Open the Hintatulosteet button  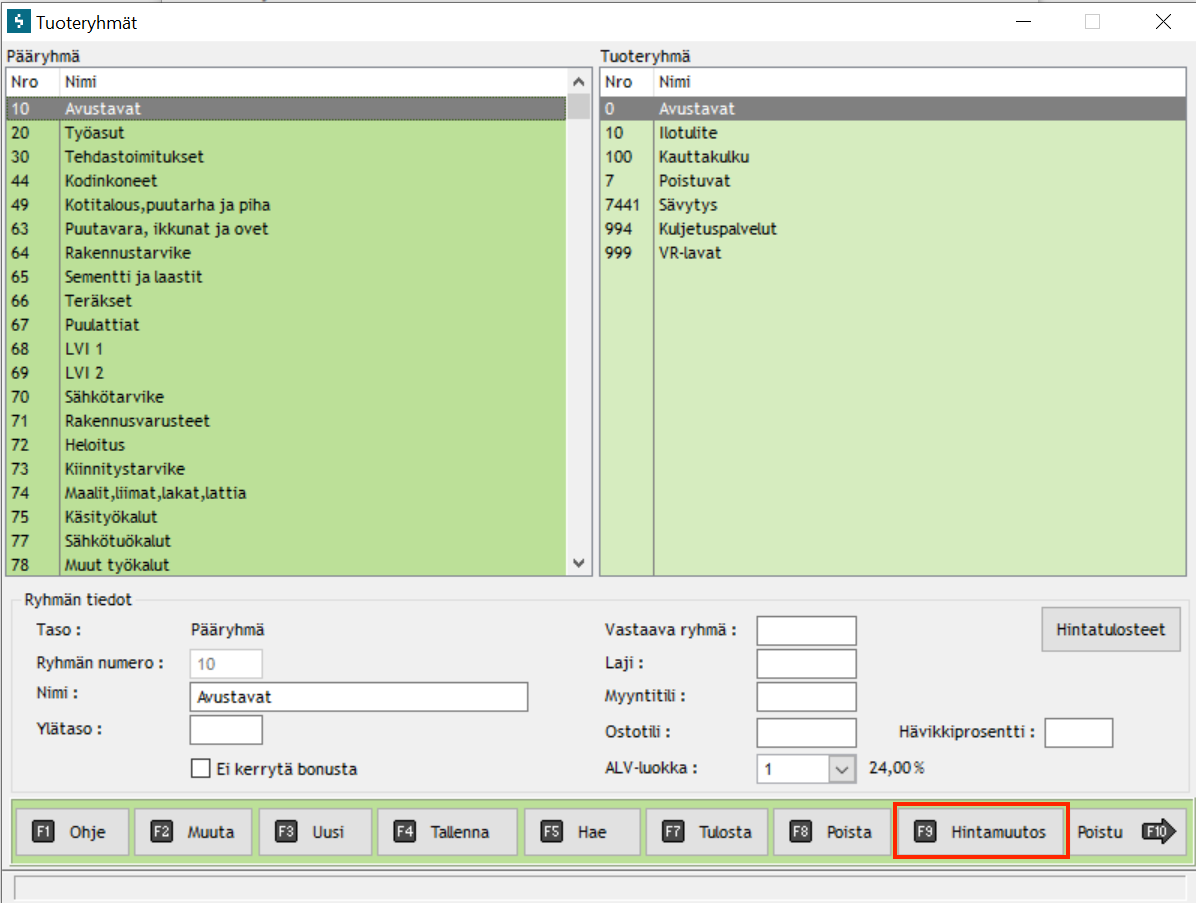1111,630
